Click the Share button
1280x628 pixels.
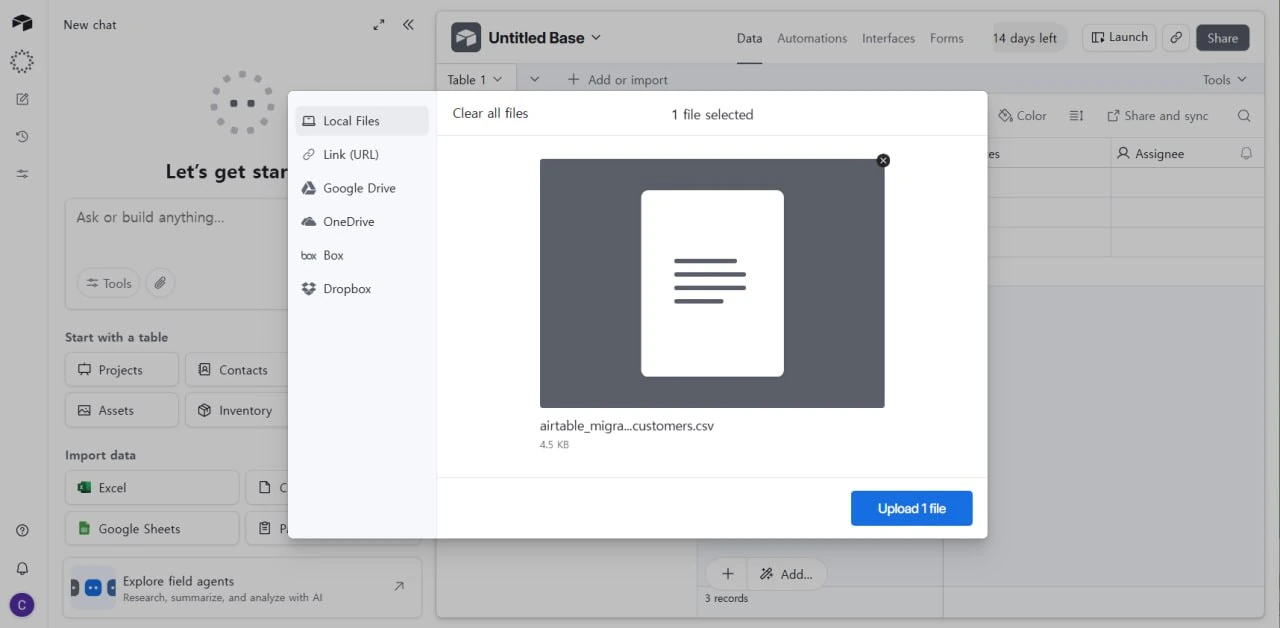pos(1222,38)
